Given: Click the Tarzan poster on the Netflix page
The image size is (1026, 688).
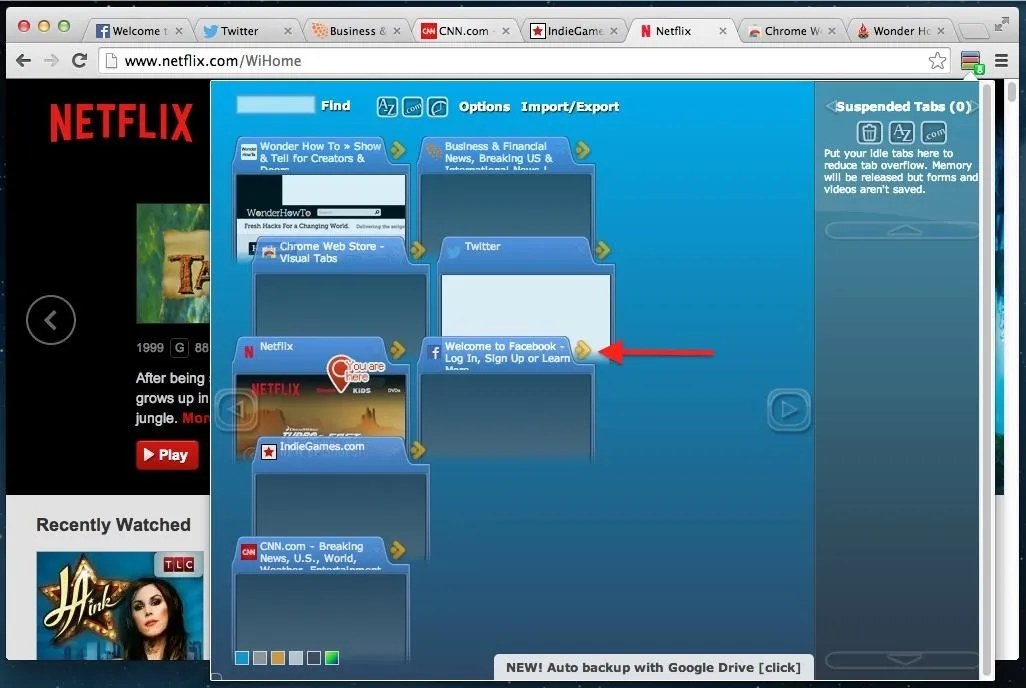Looking at the screenshot, I should pos(173,263).
